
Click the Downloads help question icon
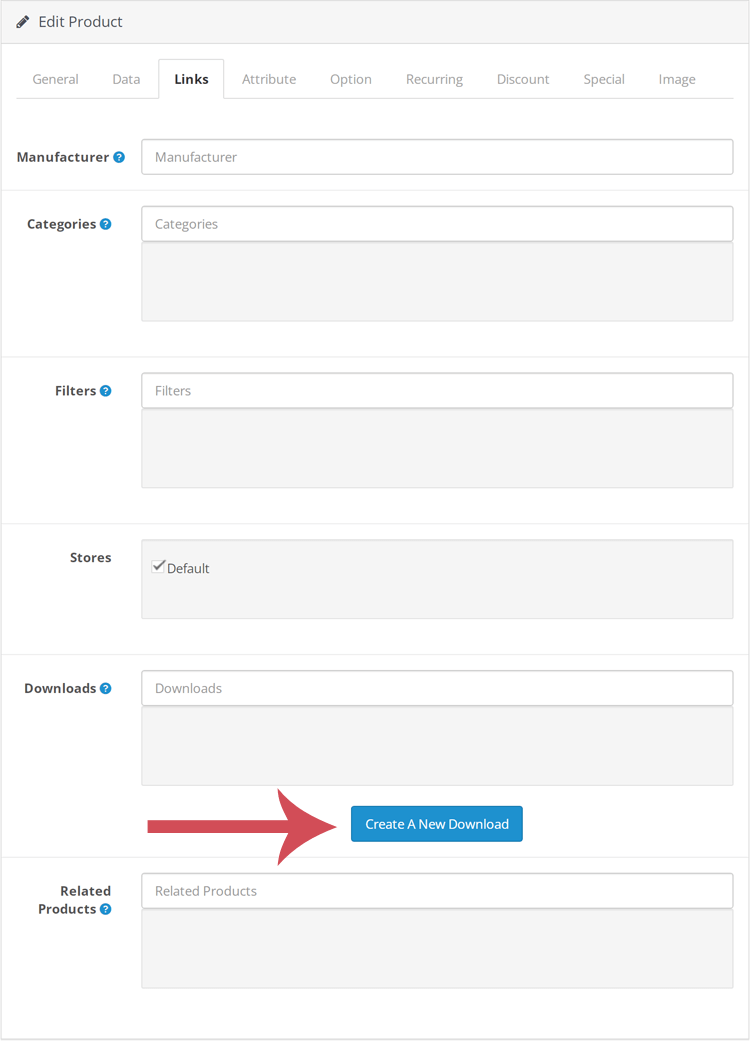pyautogui.click(x=106, y=688)
